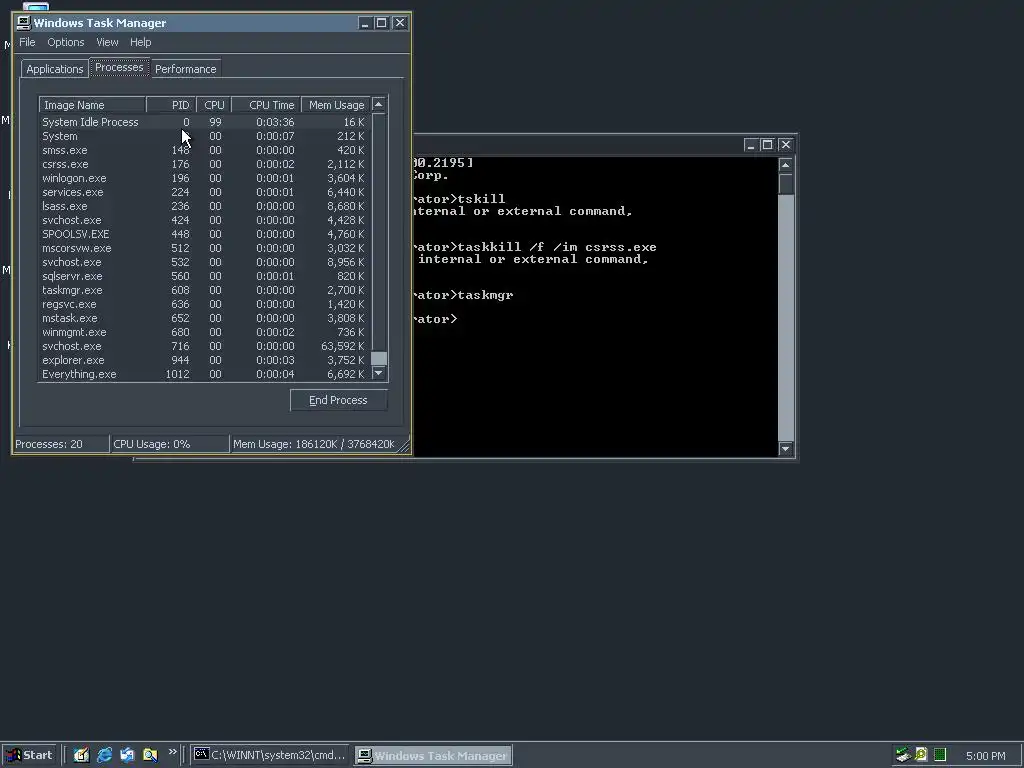1024x768 pixels.
Task: Minimize the command prompt window
Action: (x=750, y=145)
